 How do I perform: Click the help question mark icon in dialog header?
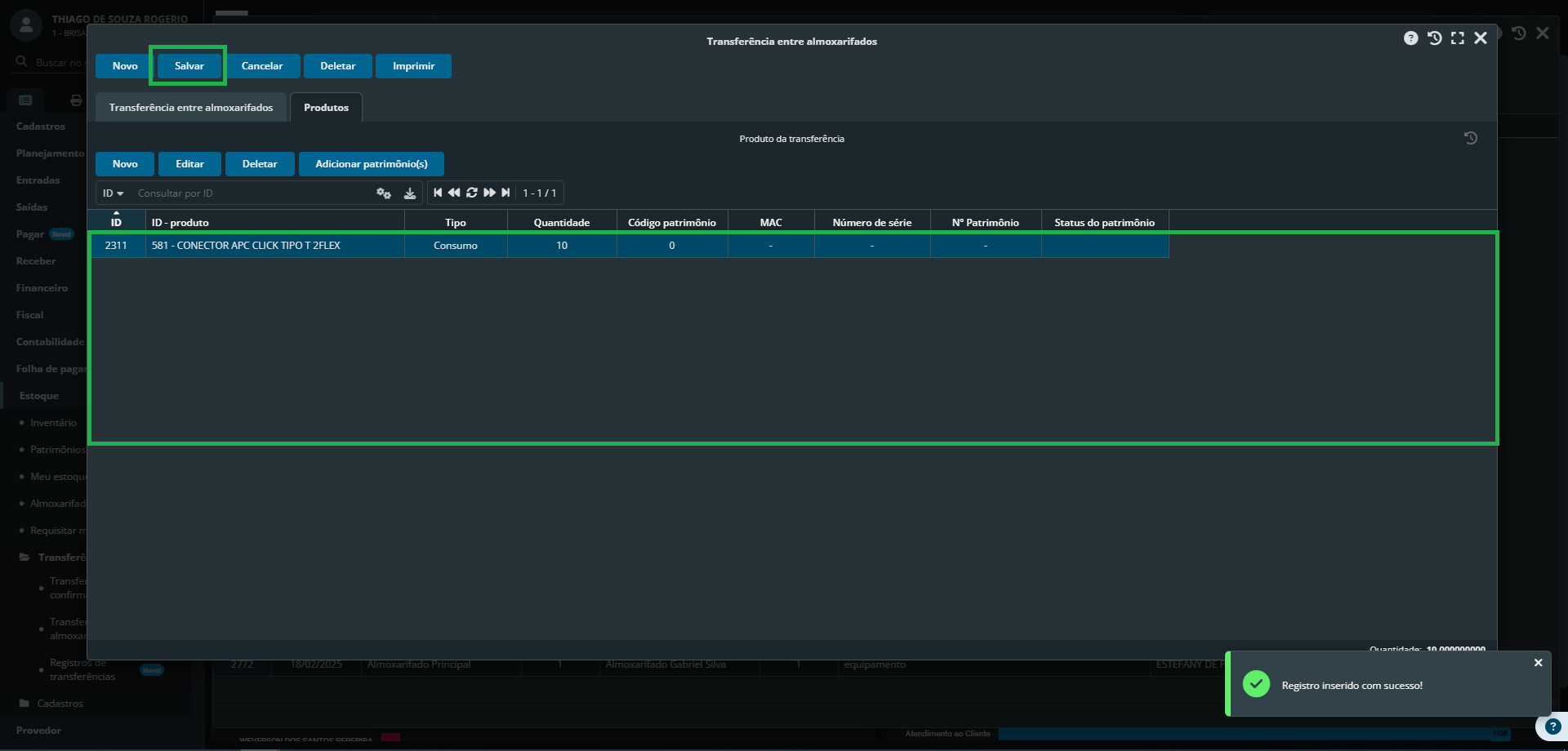(x=1410, y=38)
